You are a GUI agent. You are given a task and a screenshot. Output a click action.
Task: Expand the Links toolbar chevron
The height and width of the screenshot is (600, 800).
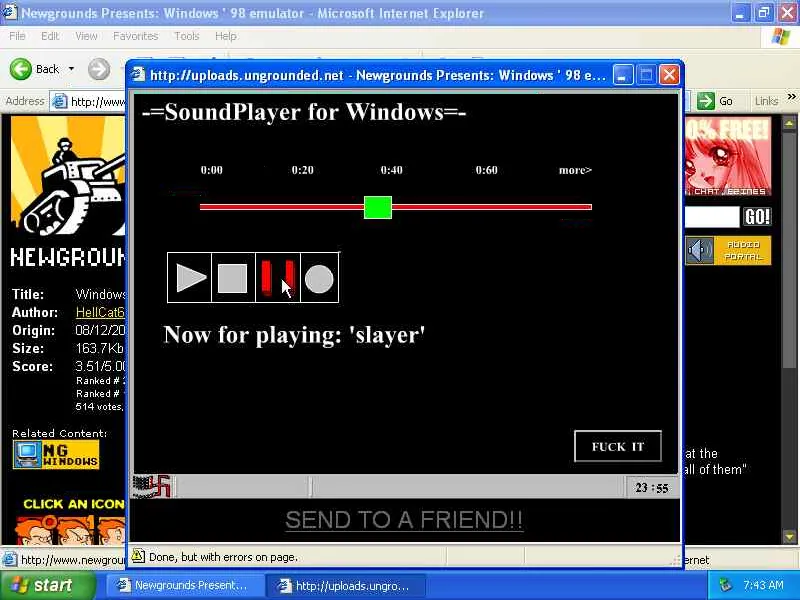pos(791,96)
